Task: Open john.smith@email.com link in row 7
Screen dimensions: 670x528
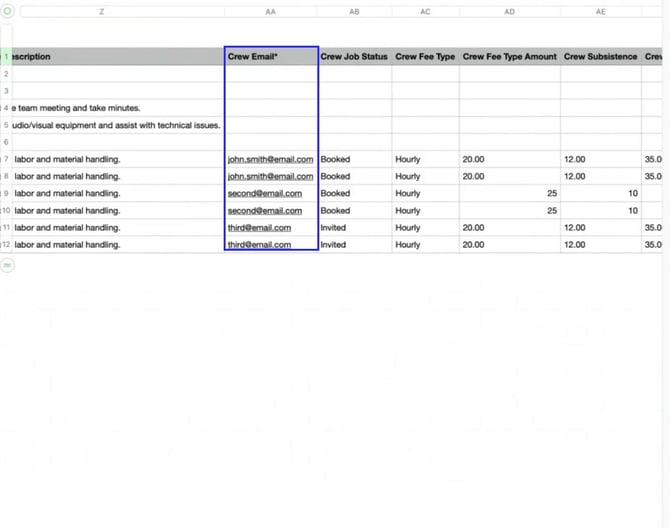Action: point(270,159)
